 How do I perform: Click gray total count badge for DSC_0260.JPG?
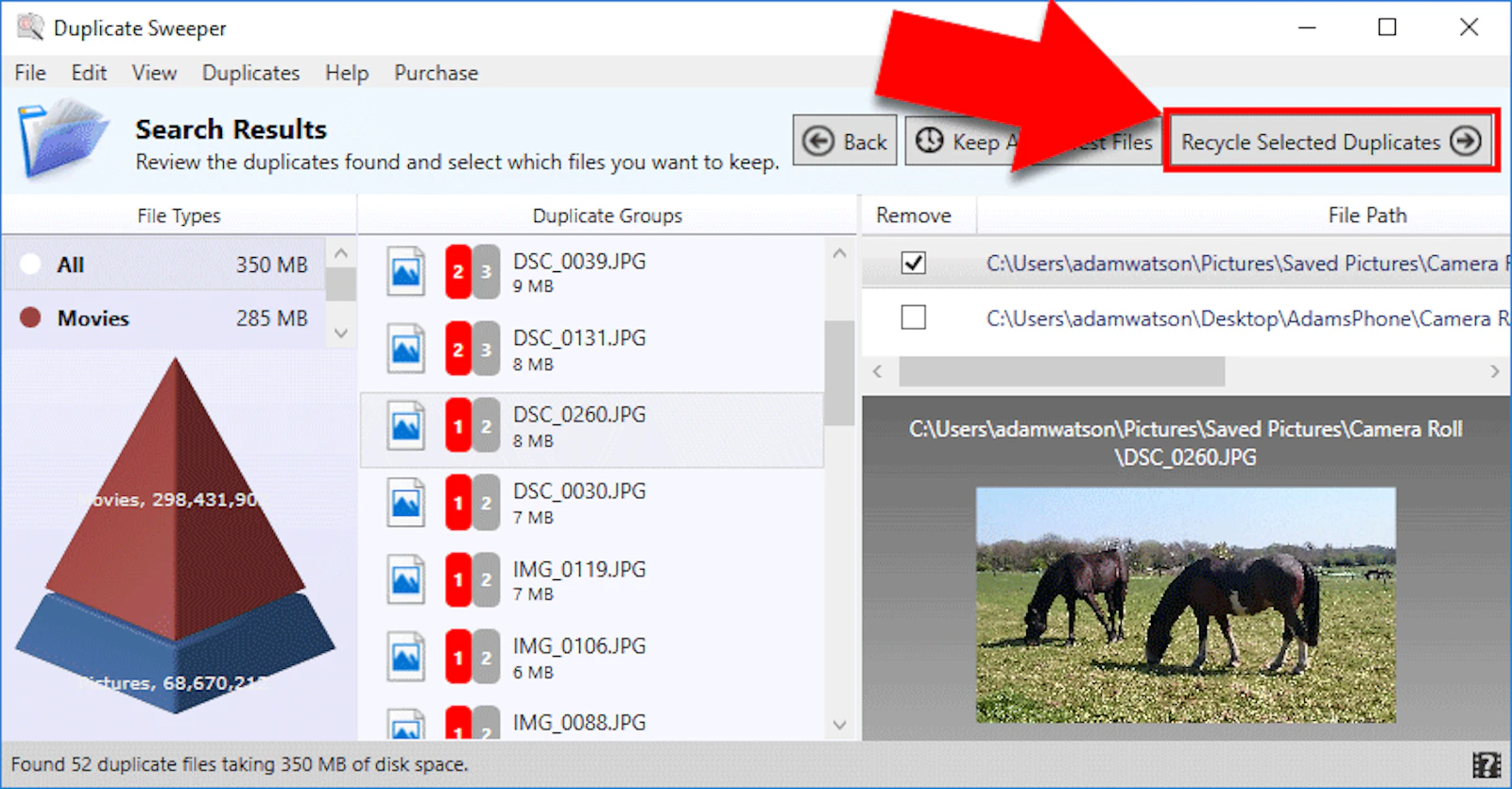coord(487,426)
